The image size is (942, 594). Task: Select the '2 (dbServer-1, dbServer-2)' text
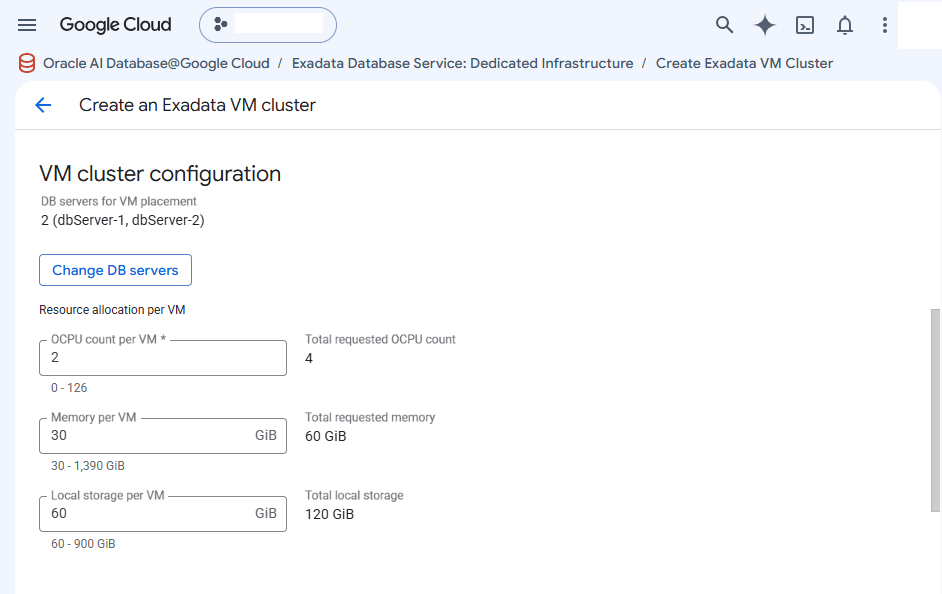[123, 220]
